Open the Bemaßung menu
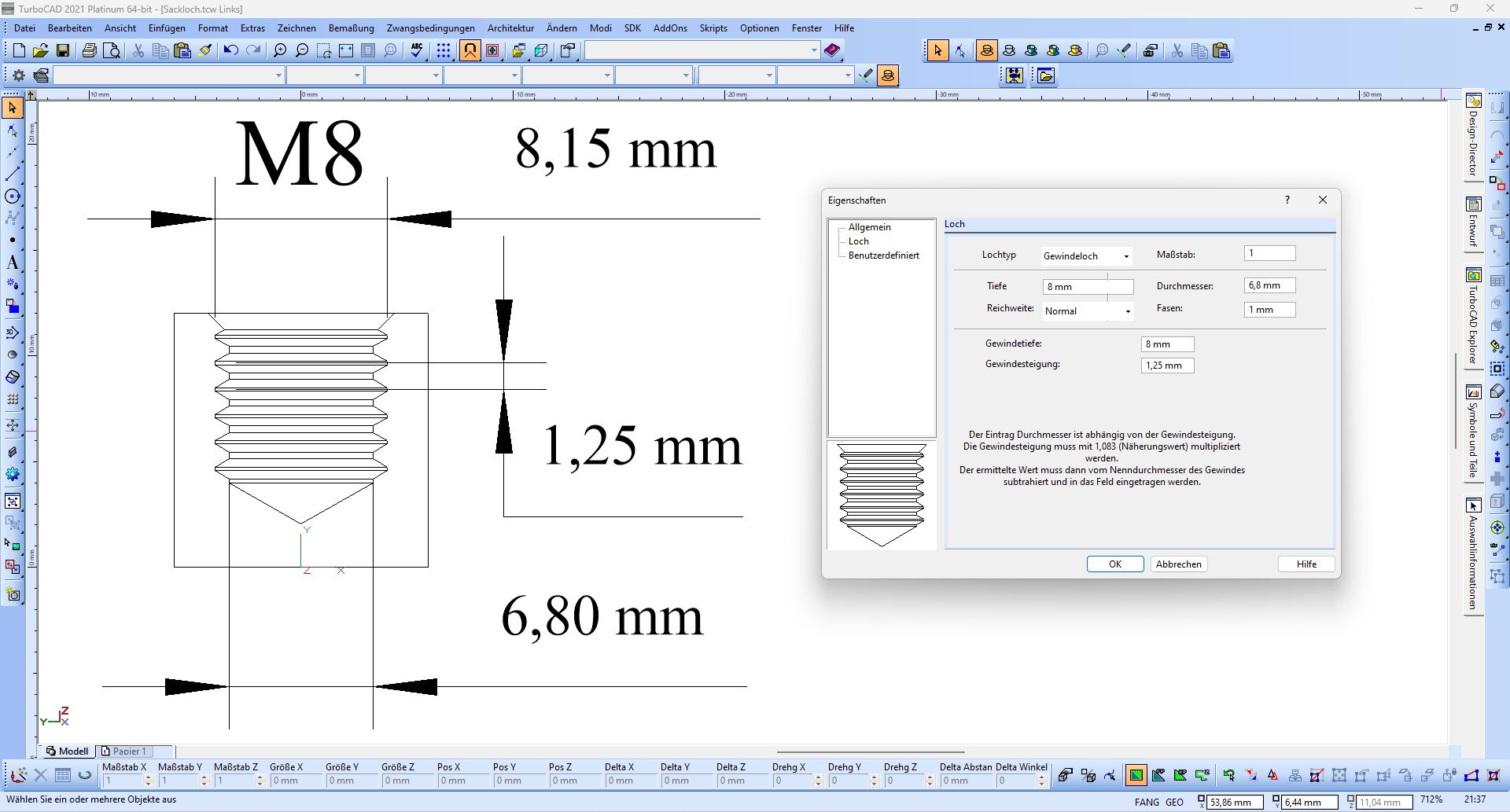1510x812 pixels. [351, 28]
